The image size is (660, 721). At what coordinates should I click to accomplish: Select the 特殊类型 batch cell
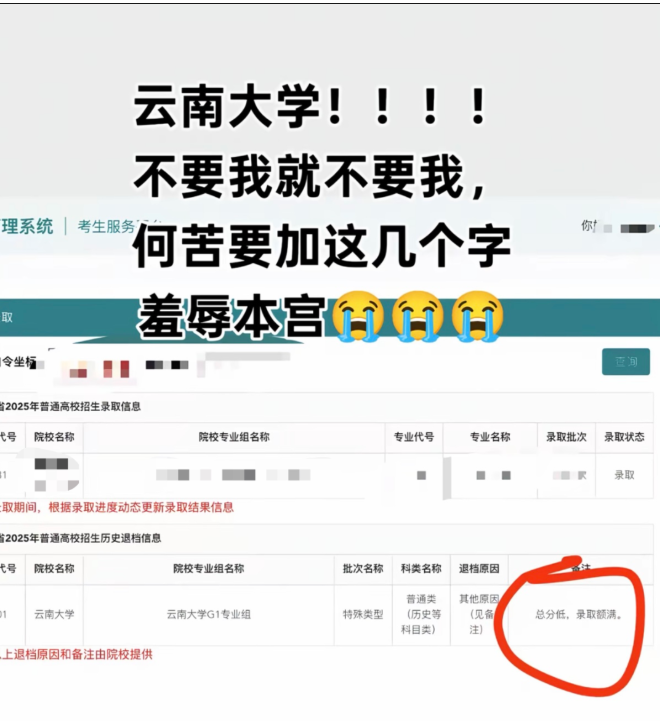(363, 614)
